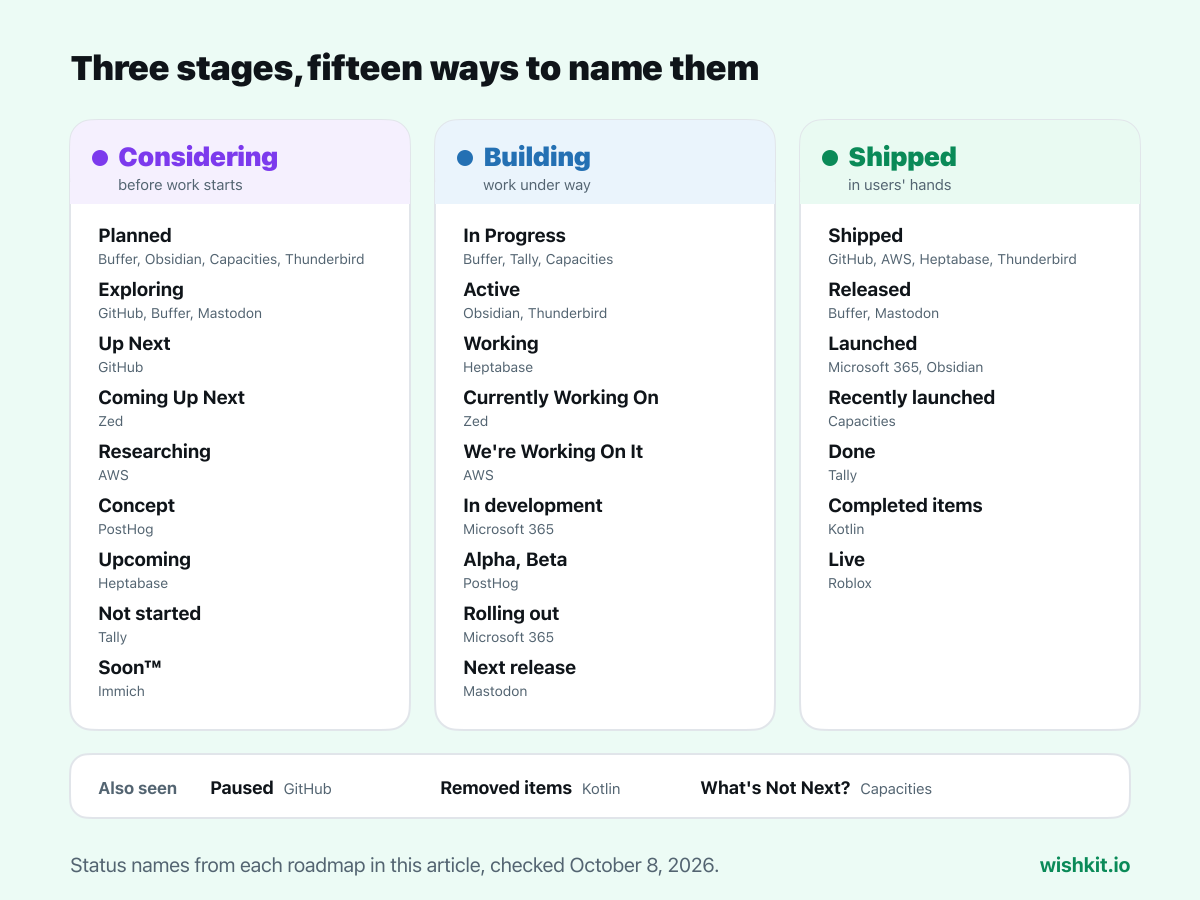Click the blue dot beside Building
This screenshot has width=1200, height=900.
pos(465,158)
